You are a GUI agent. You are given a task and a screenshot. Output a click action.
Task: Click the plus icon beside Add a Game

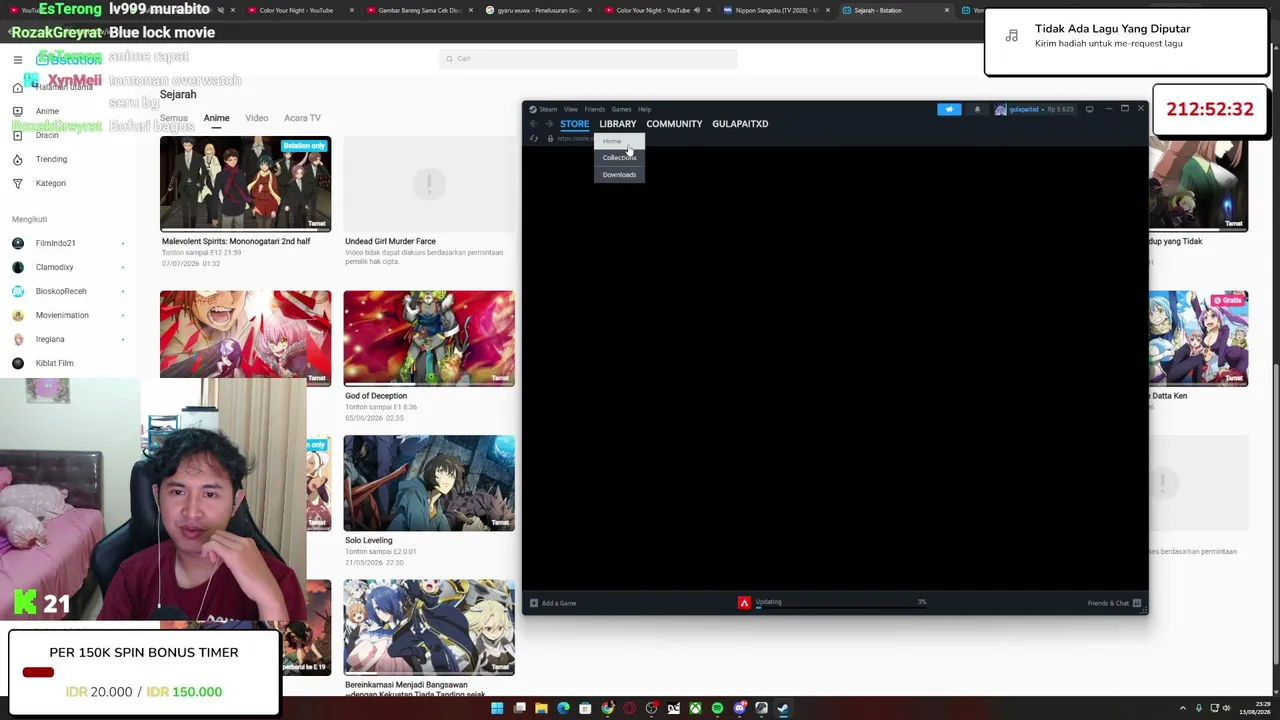(534, 603)
